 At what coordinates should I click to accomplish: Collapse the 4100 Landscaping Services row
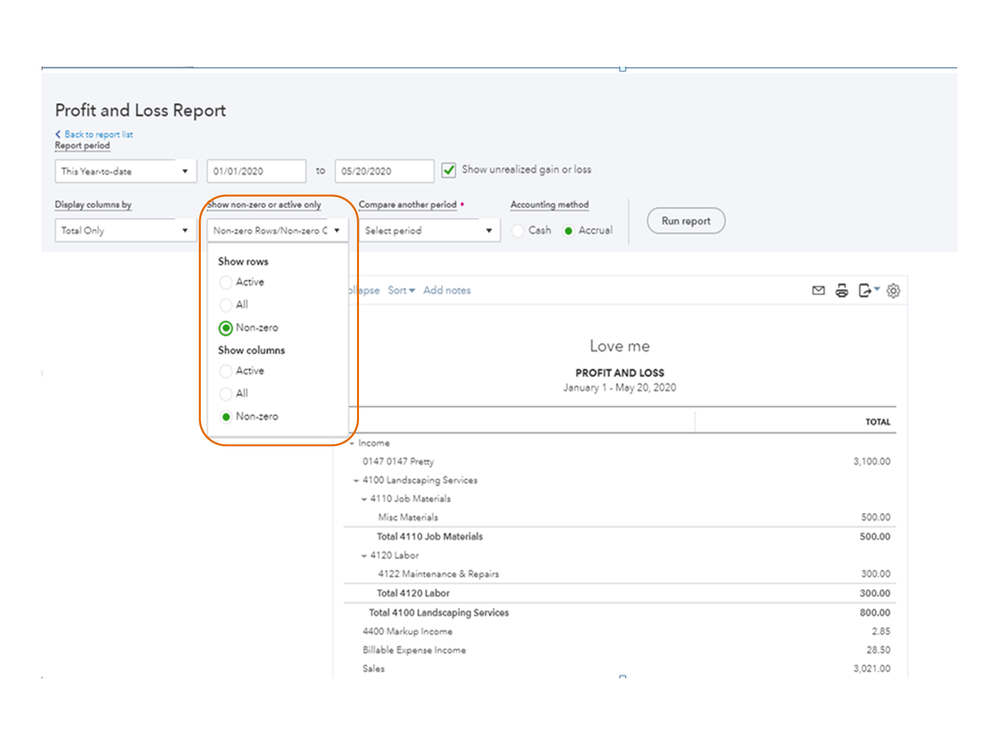356,481
